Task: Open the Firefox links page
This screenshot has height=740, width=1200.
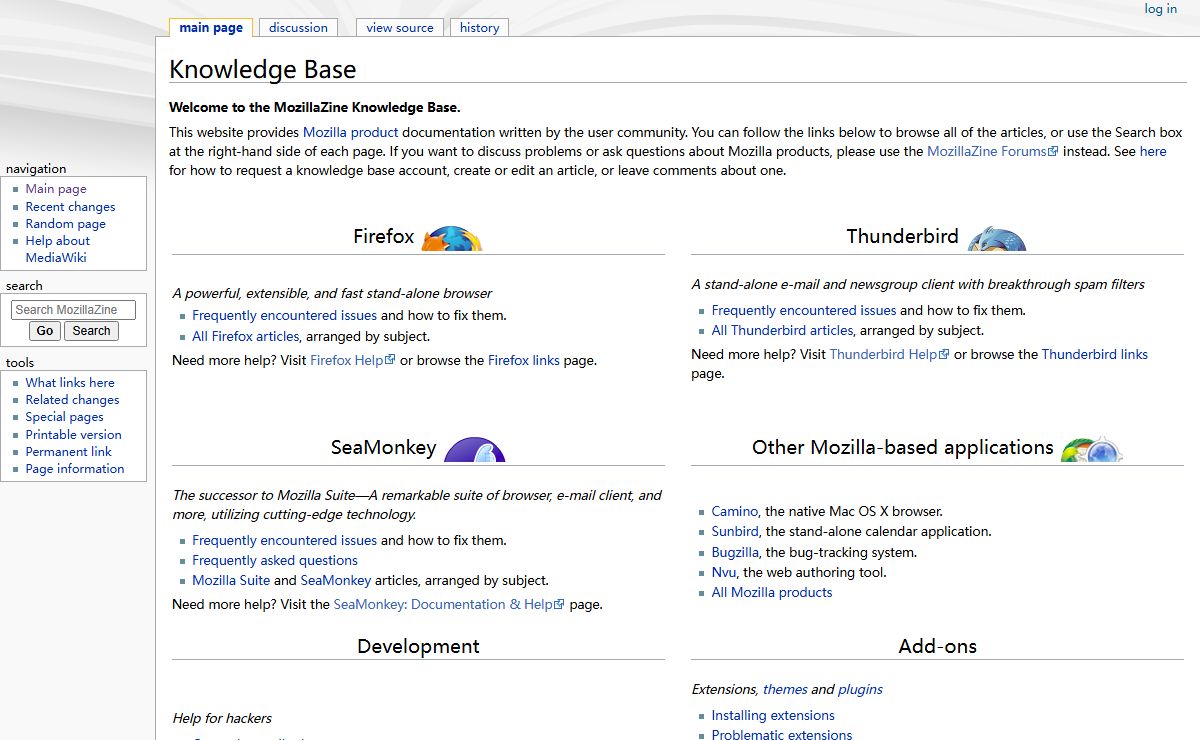Action: click(x=524, y=360)
